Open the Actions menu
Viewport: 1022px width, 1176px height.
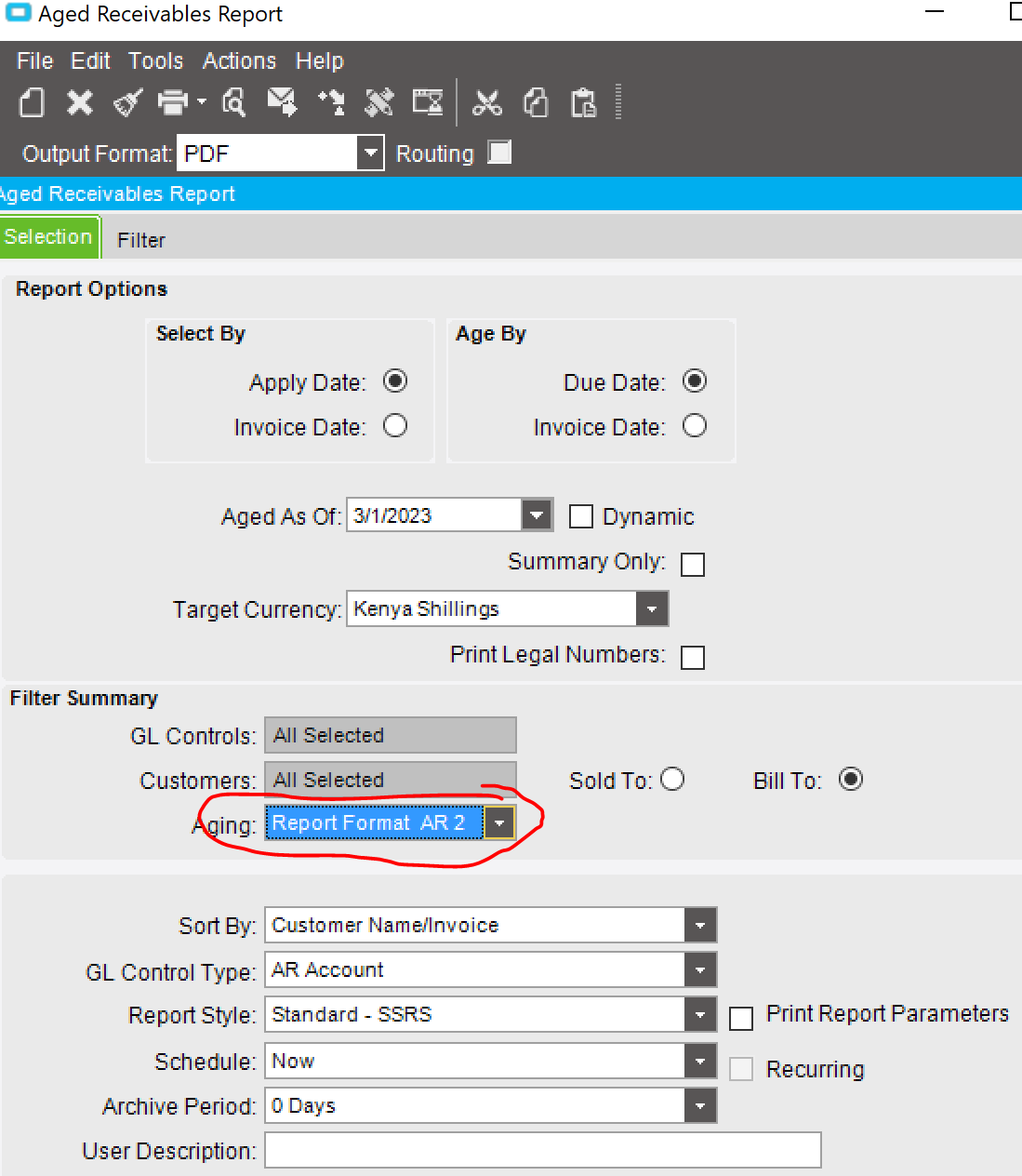[239, 60]
